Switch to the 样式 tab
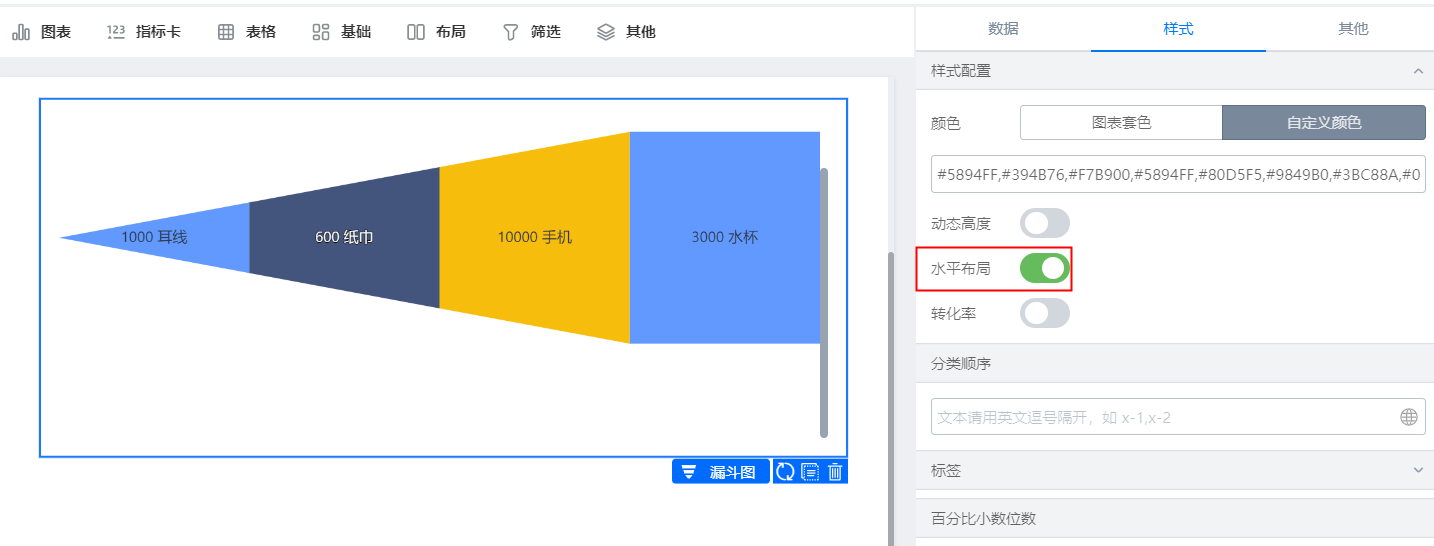The height and width of the screenshot is (546, 1434). (1178, 29)
